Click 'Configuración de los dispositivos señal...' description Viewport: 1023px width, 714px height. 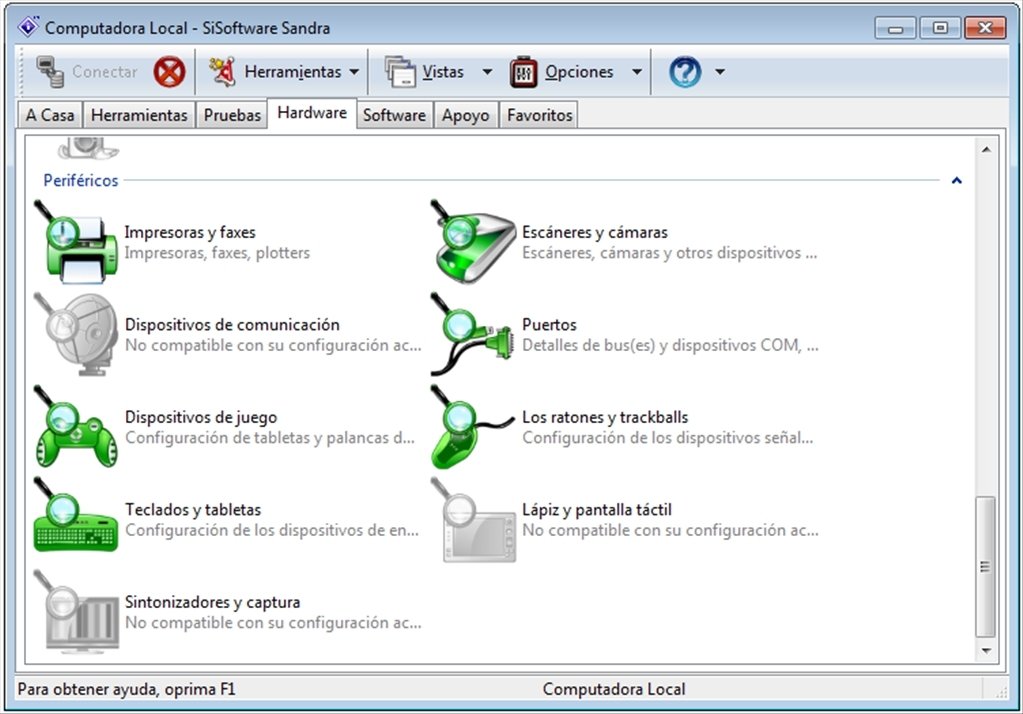pyautogui.click(x=667, y=438)
